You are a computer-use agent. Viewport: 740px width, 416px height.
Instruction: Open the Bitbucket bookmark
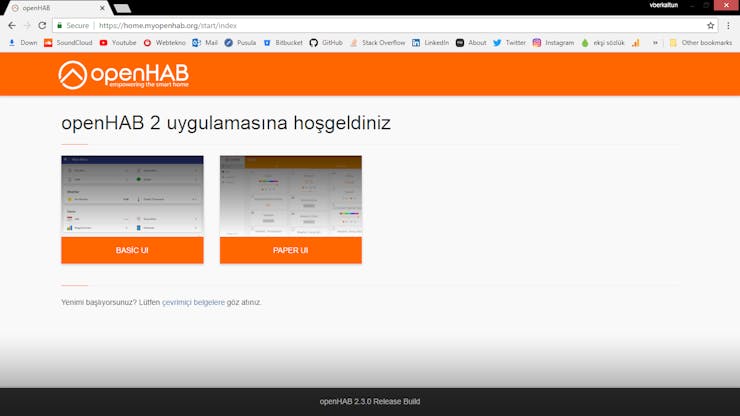pos(283,42)
